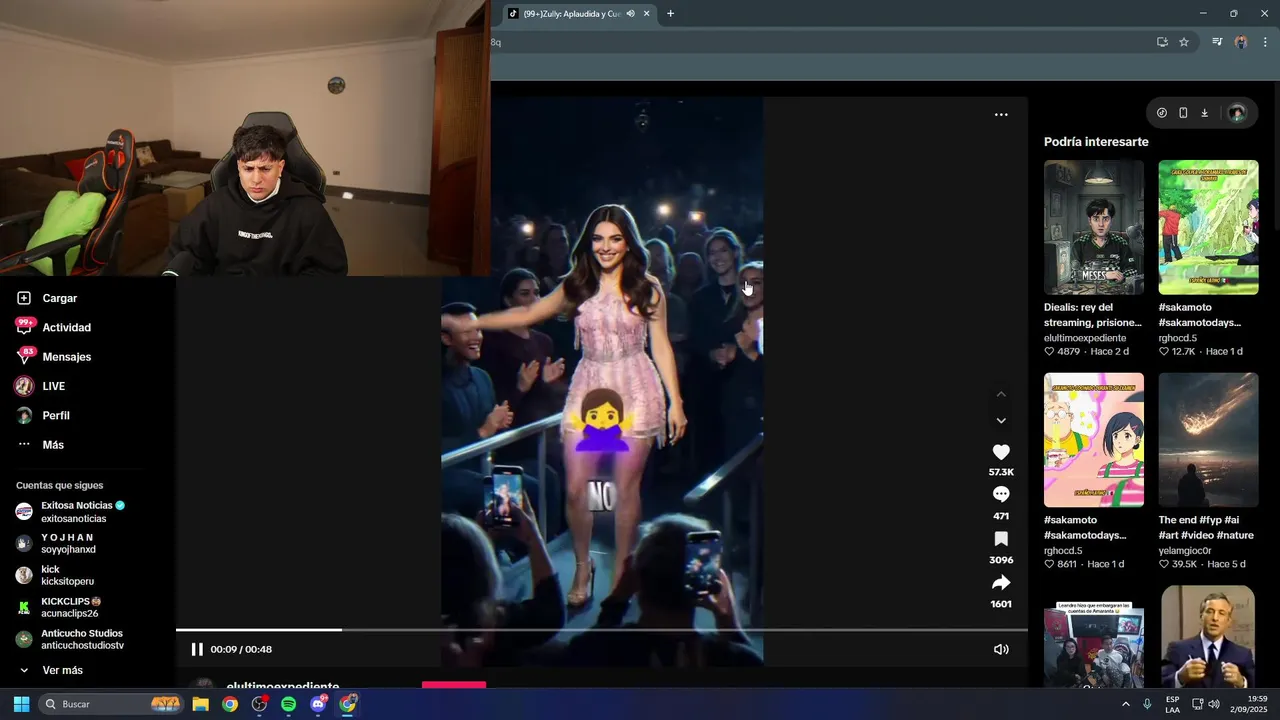Open Spotify from taskbar
This screenshot has width=1280, height=720.
288,704
